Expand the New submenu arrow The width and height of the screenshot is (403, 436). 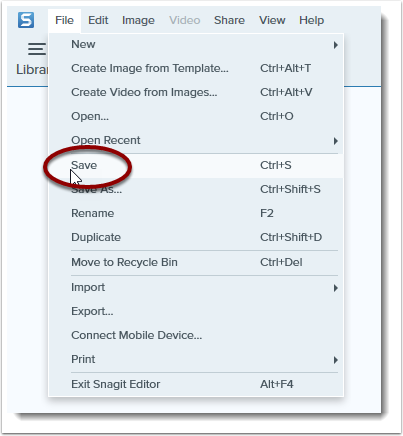[x=336, y=45]
